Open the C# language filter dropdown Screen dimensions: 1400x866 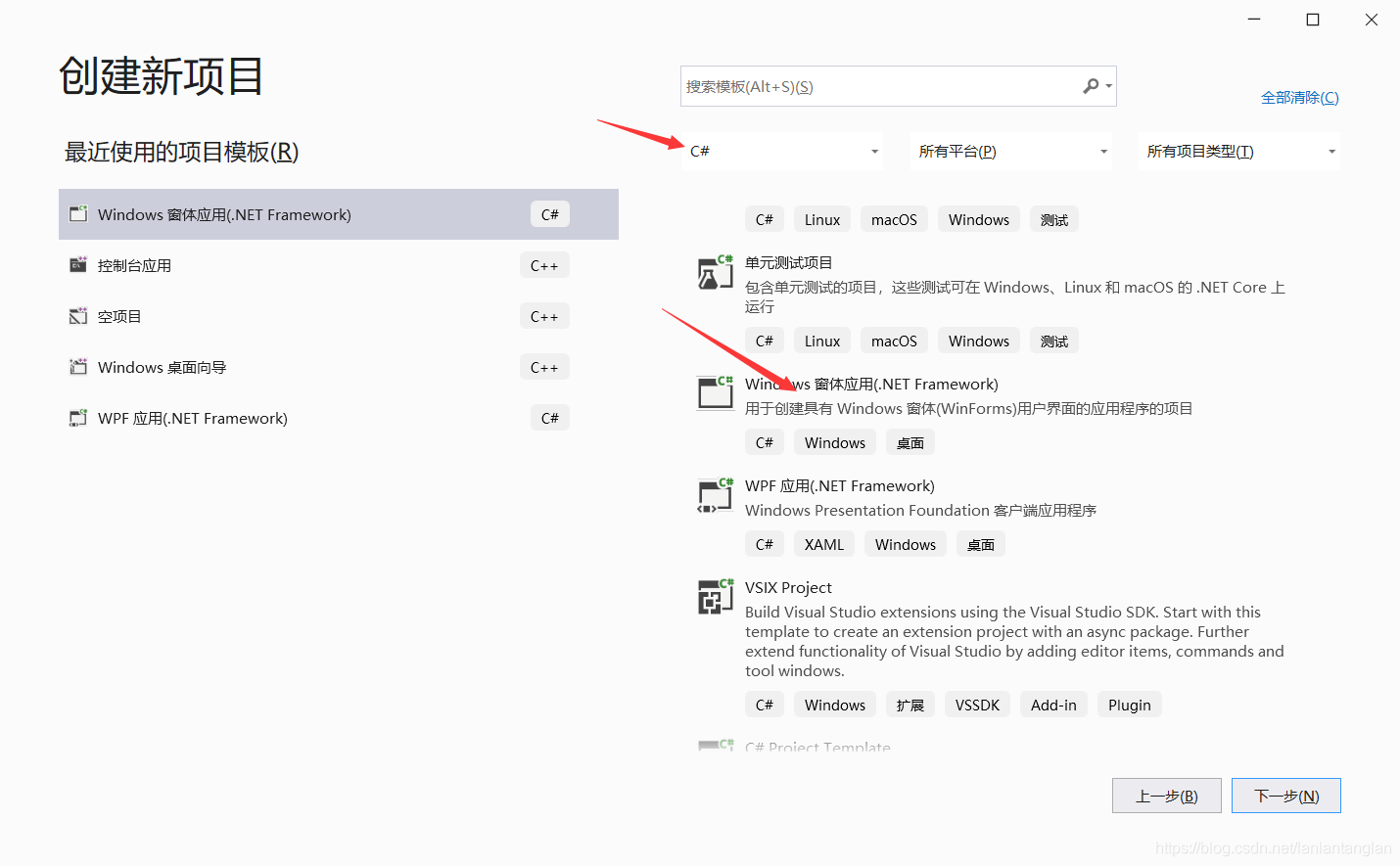pos(782,151)
